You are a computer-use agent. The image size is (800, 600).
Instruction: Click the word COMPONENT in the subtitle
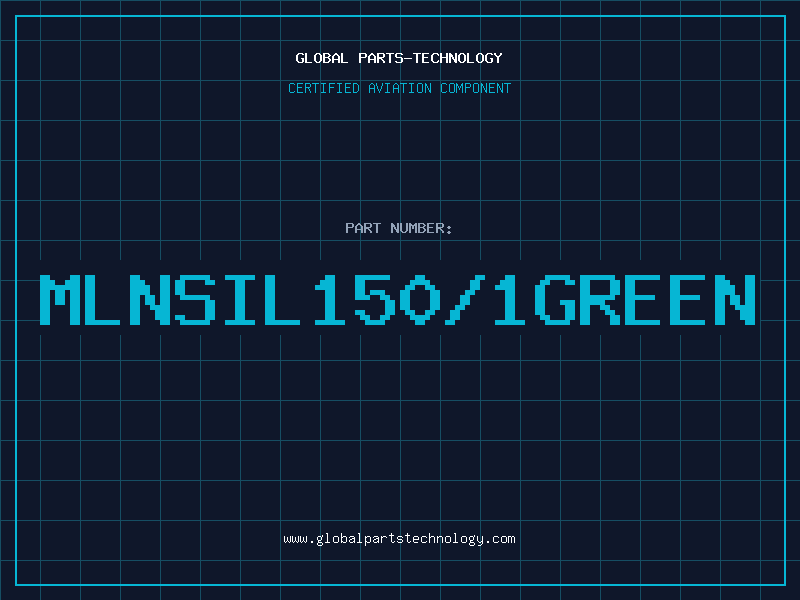(474, 88)
